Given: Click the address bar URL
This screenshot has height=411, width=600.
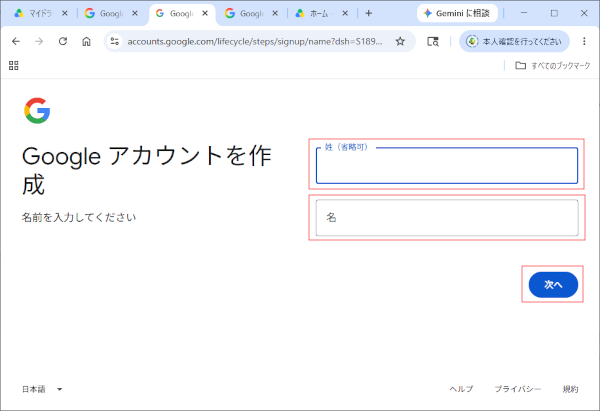Looking at the screenshot, I should pyautogui.click(x=254, y=41).
